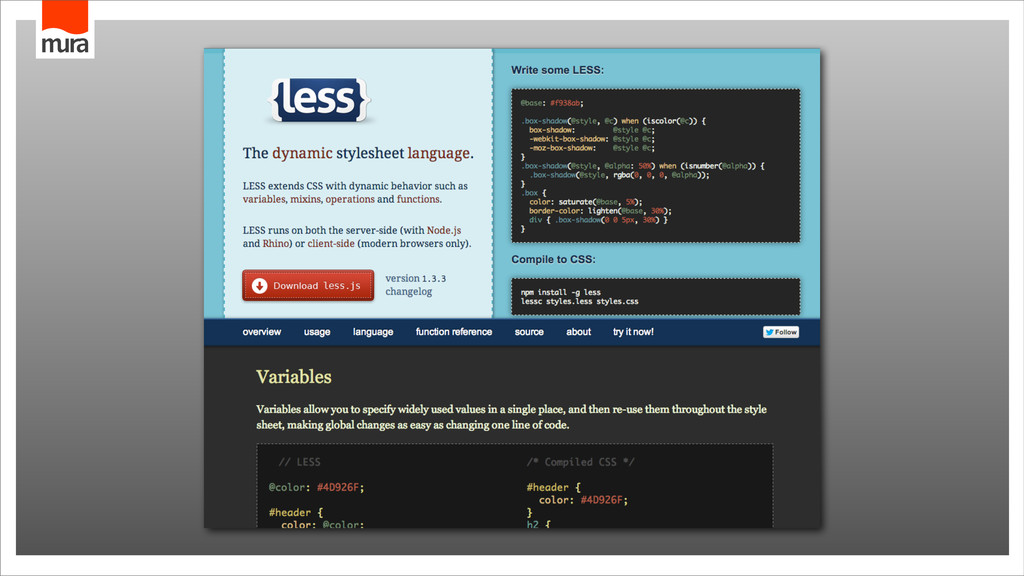Open the overview nav item

click(262, 332)
